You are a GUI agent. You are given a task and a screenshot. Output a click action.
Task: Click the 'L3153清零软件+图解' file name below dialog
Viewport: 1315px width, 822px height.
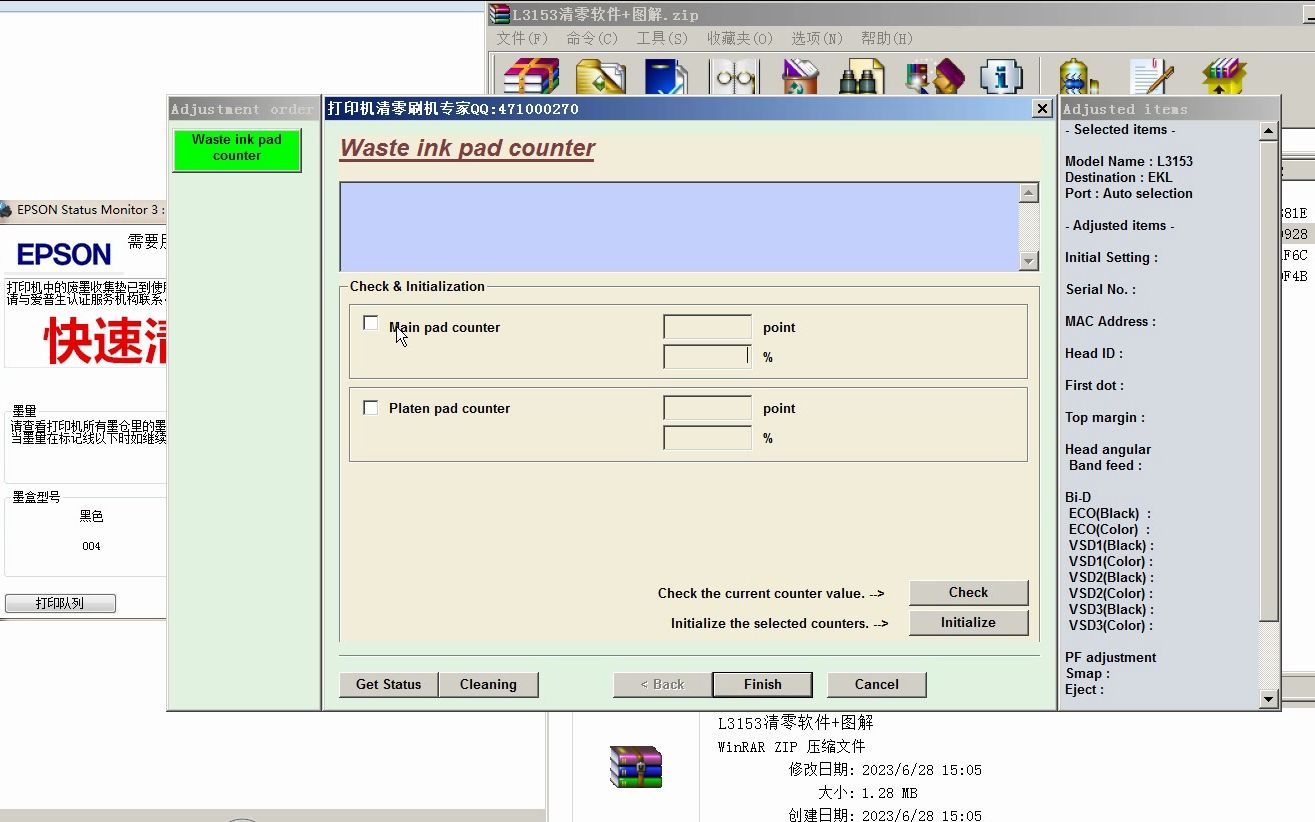(x=796, y=723)
